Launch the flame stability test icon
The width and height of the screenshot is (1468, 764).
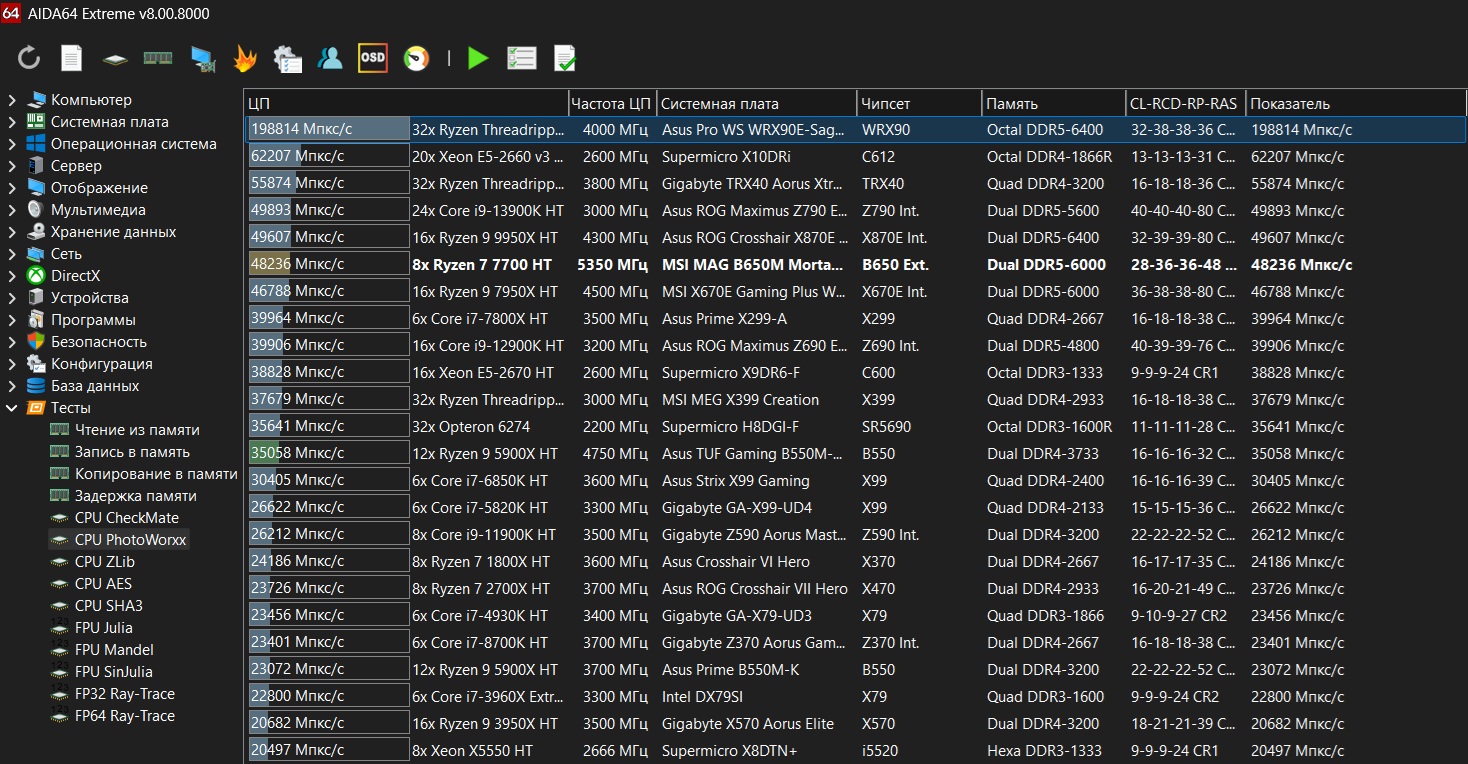pyautogui.click(x=245, y=58)
